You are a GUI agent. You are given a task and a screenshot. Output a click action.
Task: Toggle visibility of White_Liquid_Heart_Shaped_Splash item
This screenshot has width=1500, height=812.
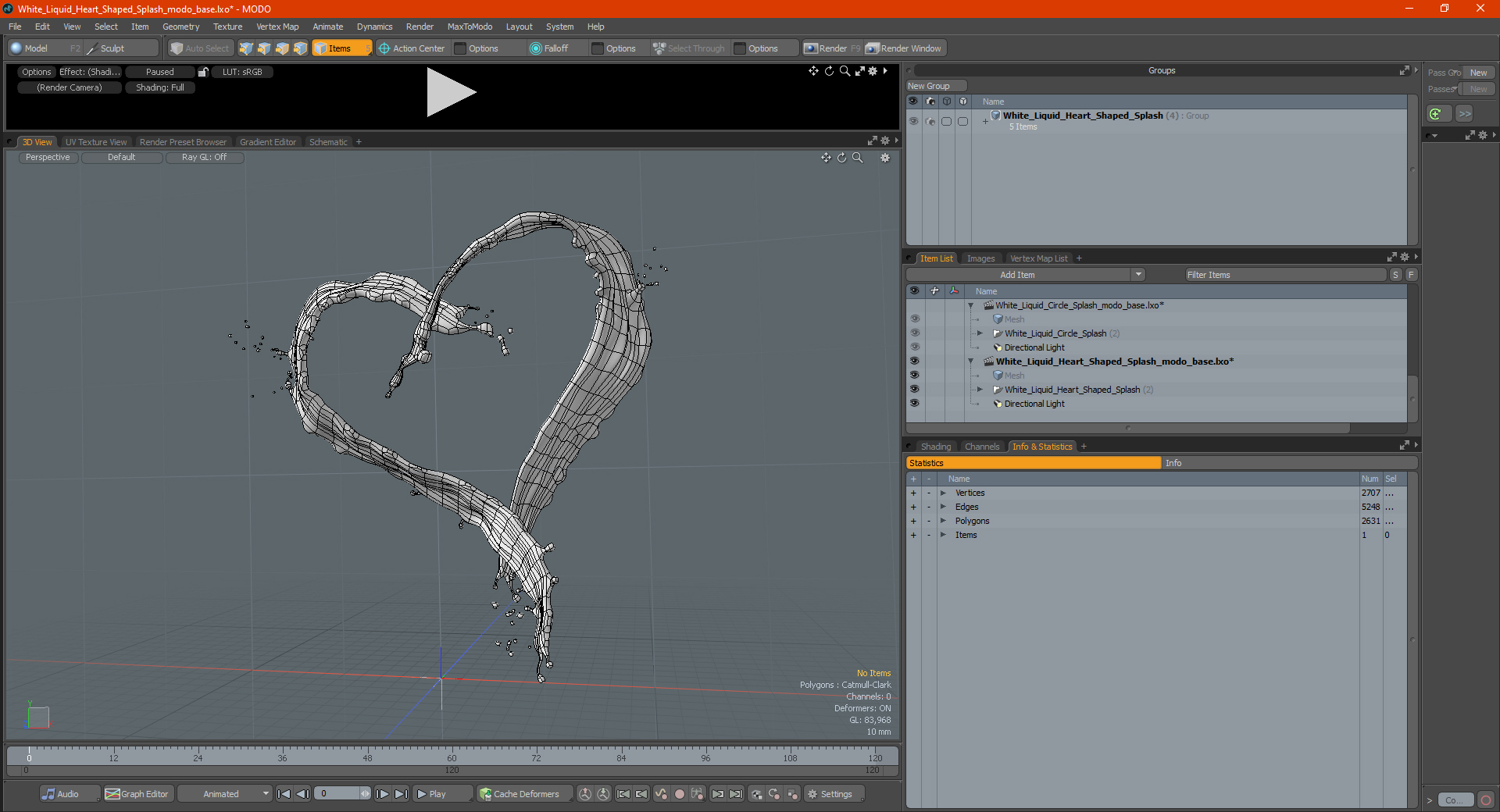(914, 390)
